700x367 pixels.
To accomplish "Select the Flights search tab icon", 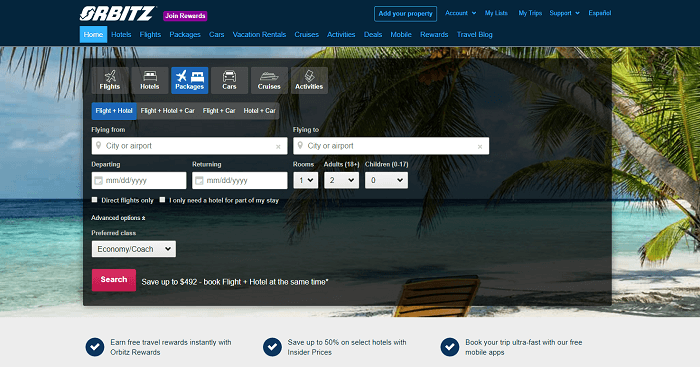I will point(110,80).
